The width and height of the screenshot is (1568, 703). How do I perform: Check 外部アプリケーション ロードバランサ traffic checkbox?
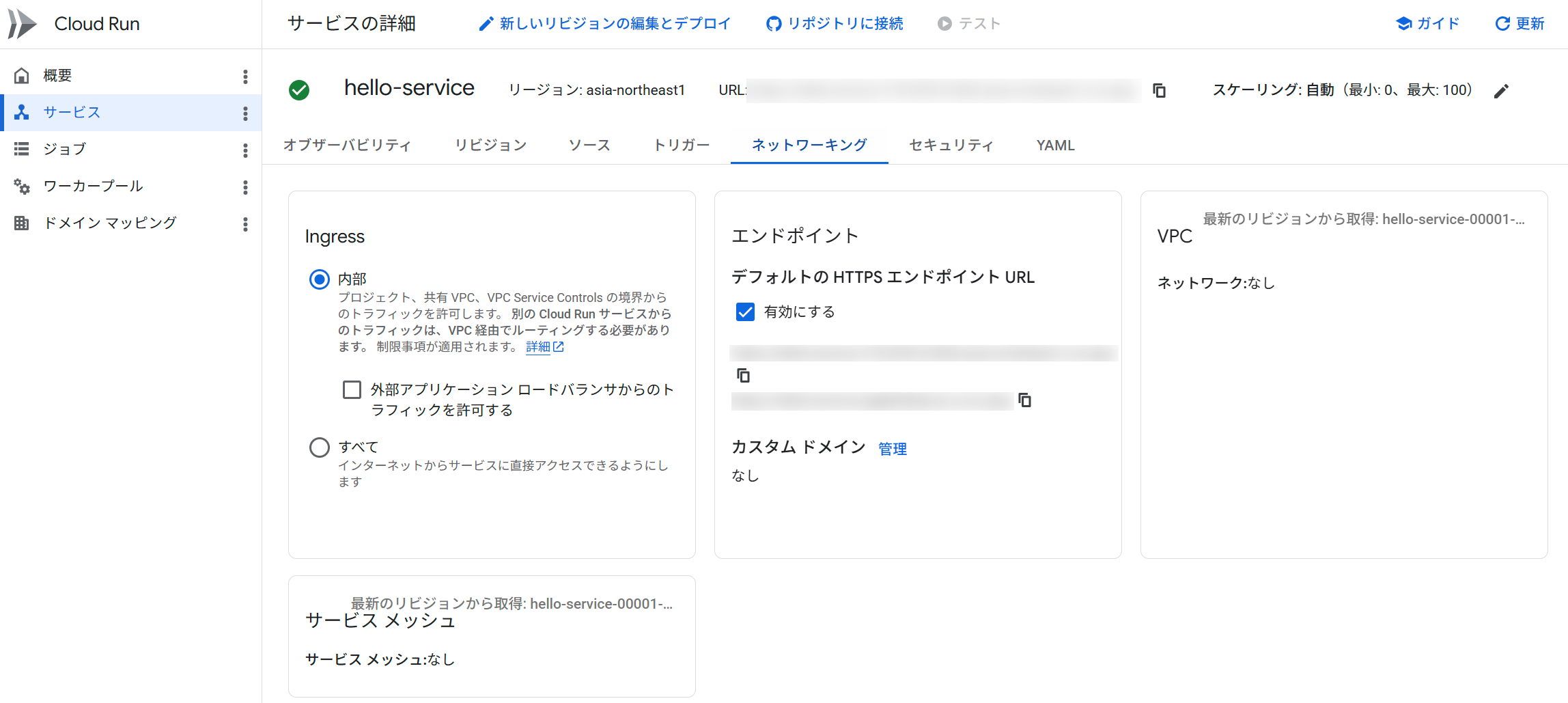pyautogui.click(x=352, y=390)
